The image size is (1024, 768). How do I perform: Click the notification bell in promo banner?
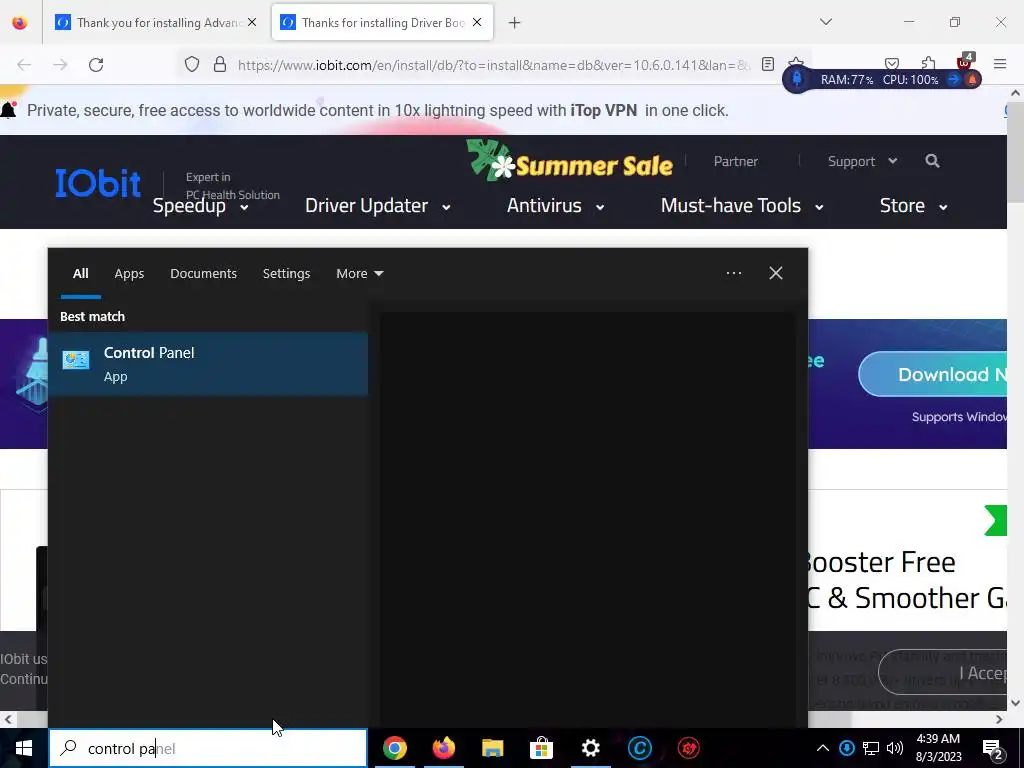point(8,110)
